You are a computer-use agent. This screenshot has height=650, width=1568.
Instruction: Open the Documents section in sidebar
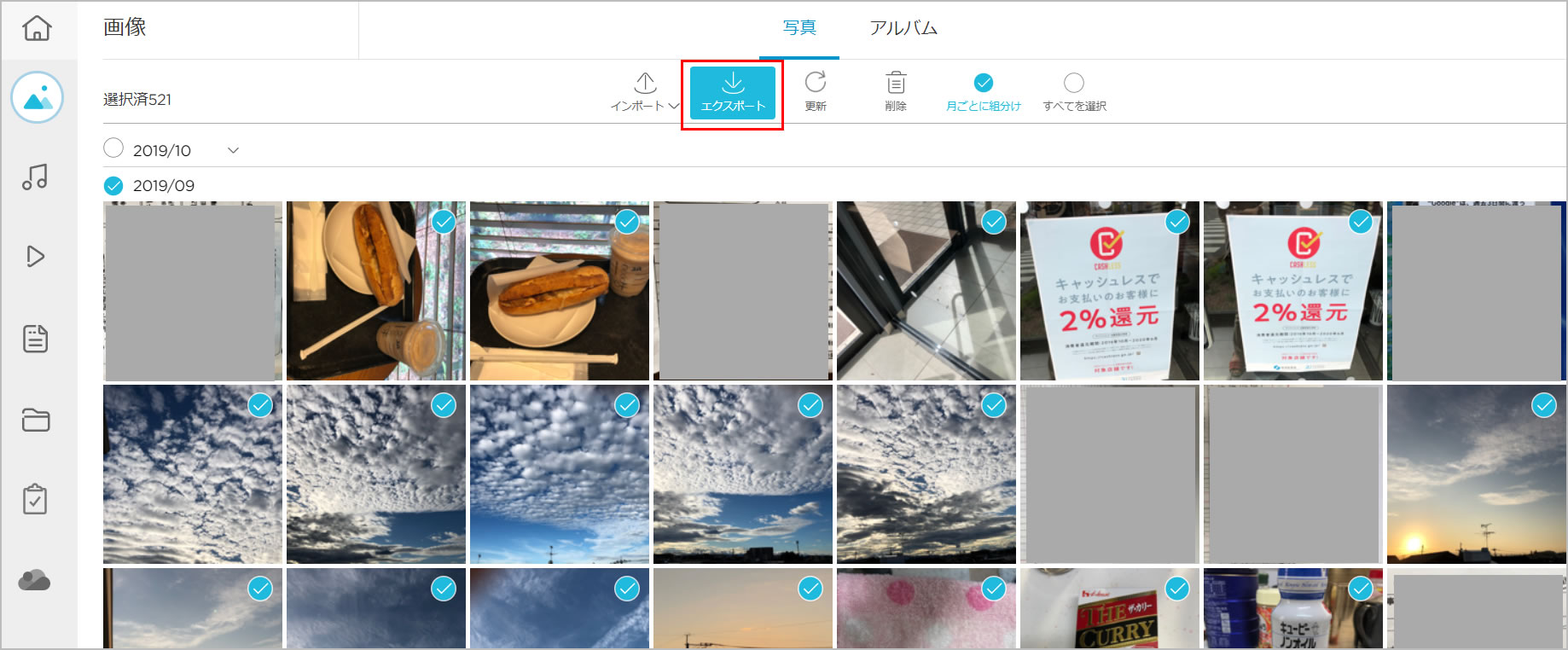[x=35, y=339]
